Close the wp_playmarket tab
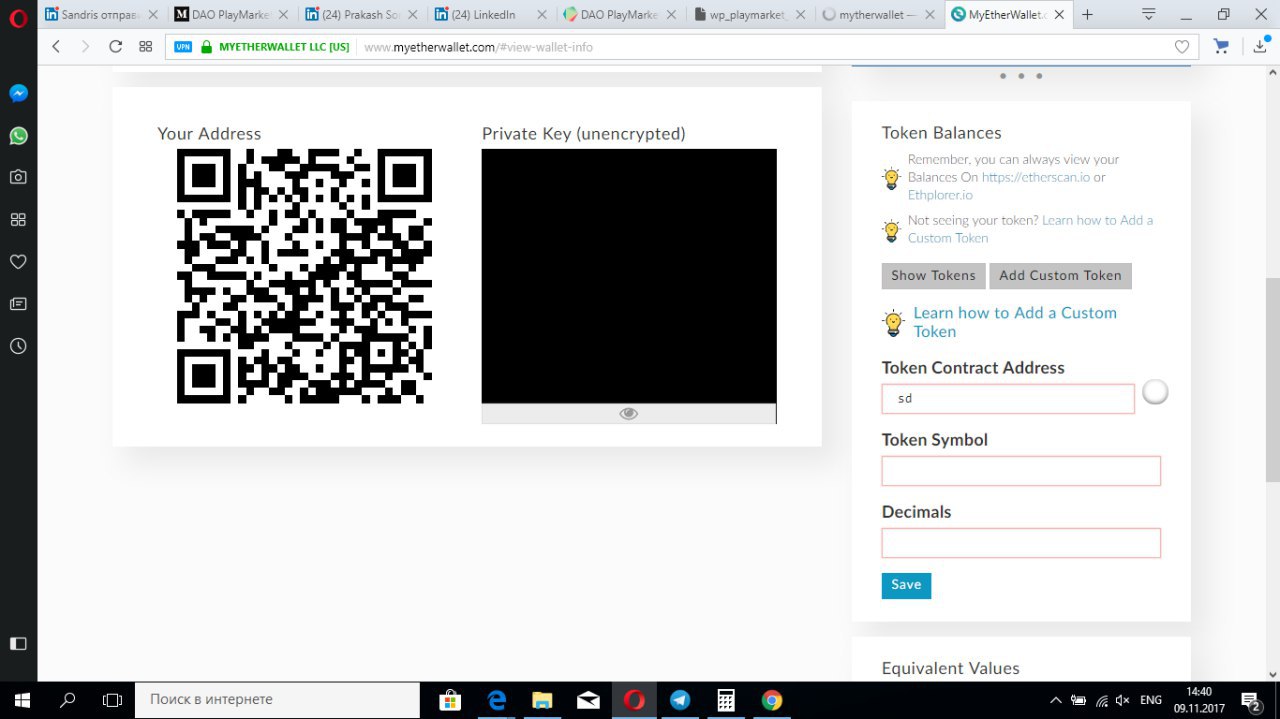This screenshot has height=719, width=1280. point(800,15)
